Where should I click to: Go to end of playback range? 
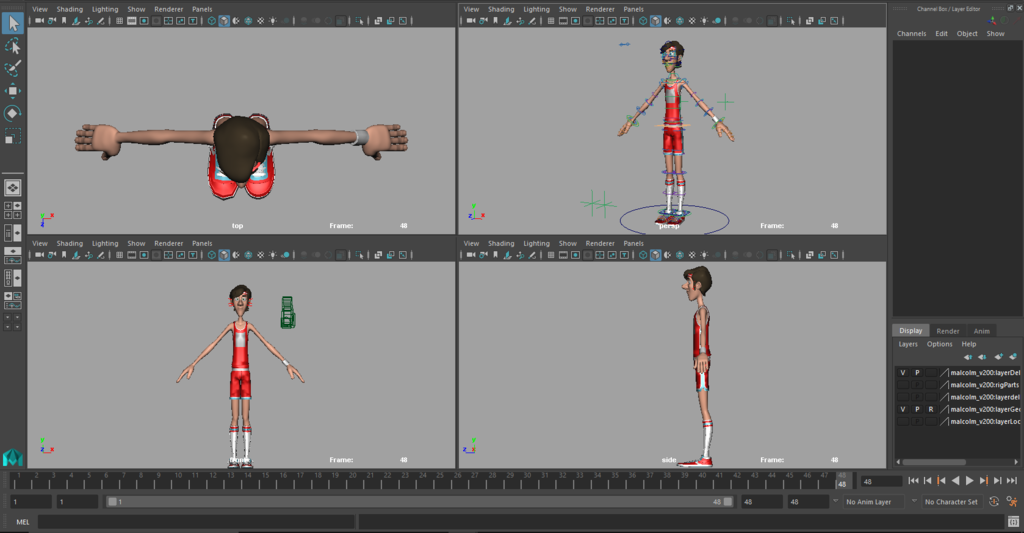[1012, 481]
